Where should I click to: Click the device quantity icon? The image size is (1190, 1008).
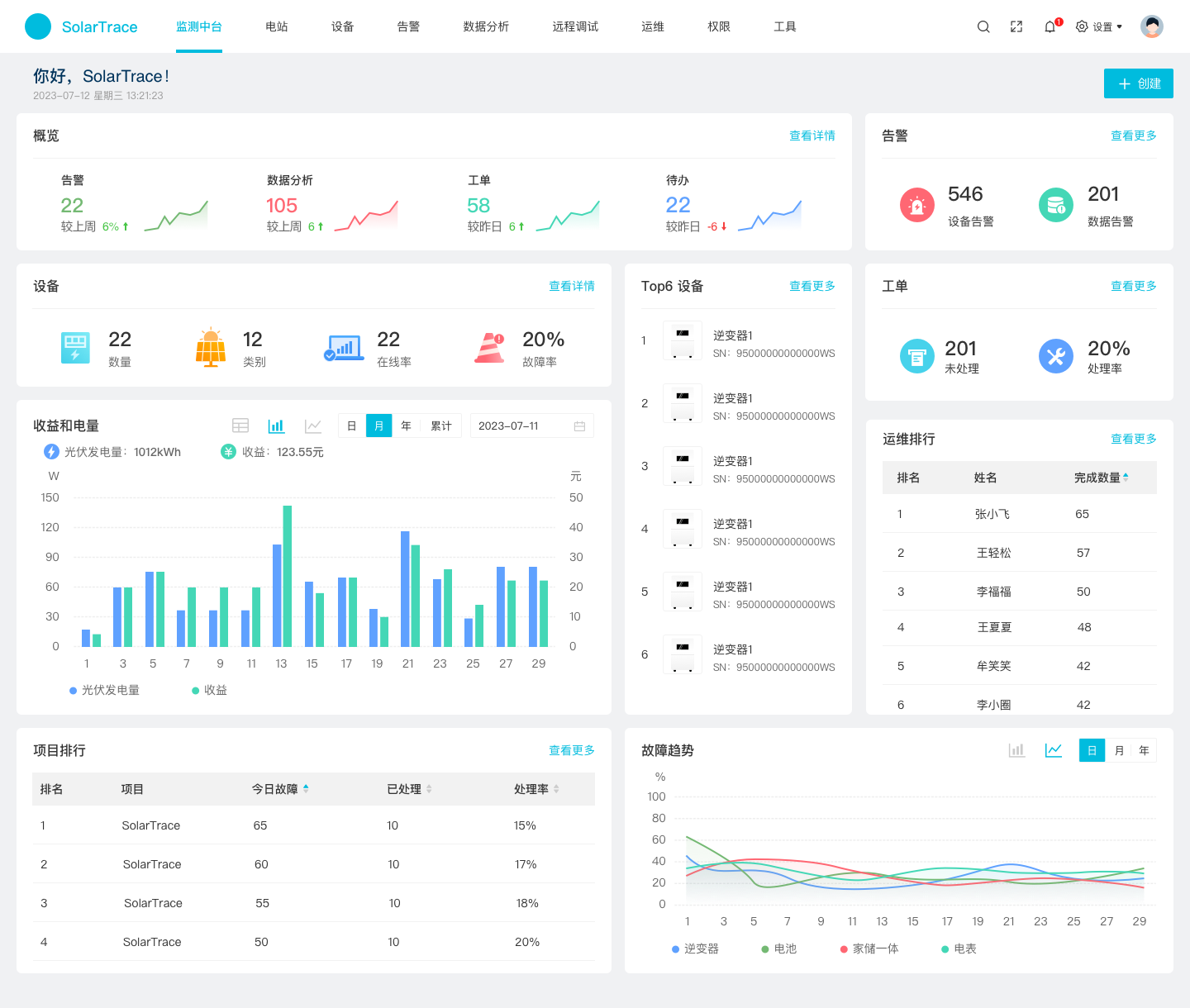(x=75, y=348)
